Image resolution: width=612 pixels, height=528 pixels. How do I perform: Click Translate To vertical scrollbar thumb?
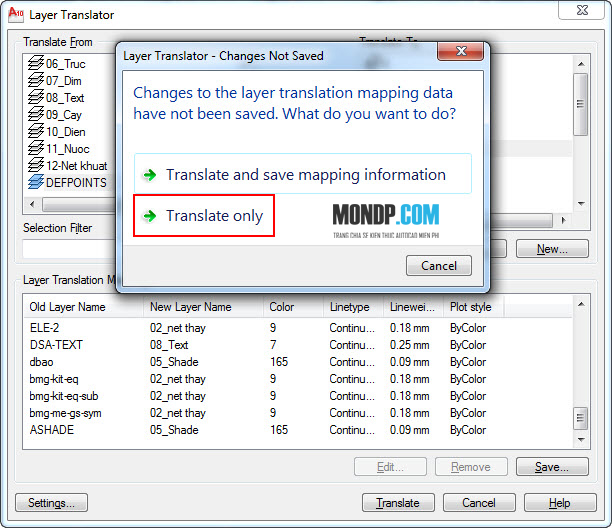click(x=581, y=104)
